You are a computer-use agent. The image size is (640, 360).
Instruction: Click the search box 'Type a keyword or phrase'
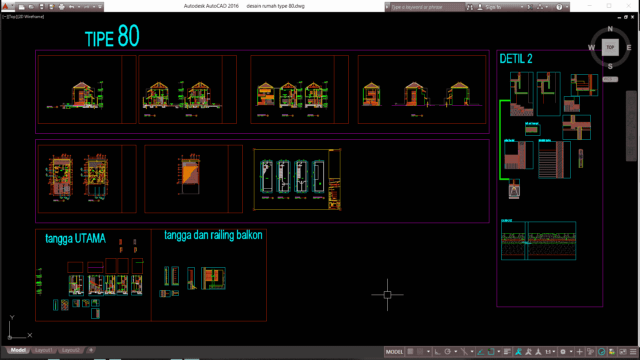(428, 7)
